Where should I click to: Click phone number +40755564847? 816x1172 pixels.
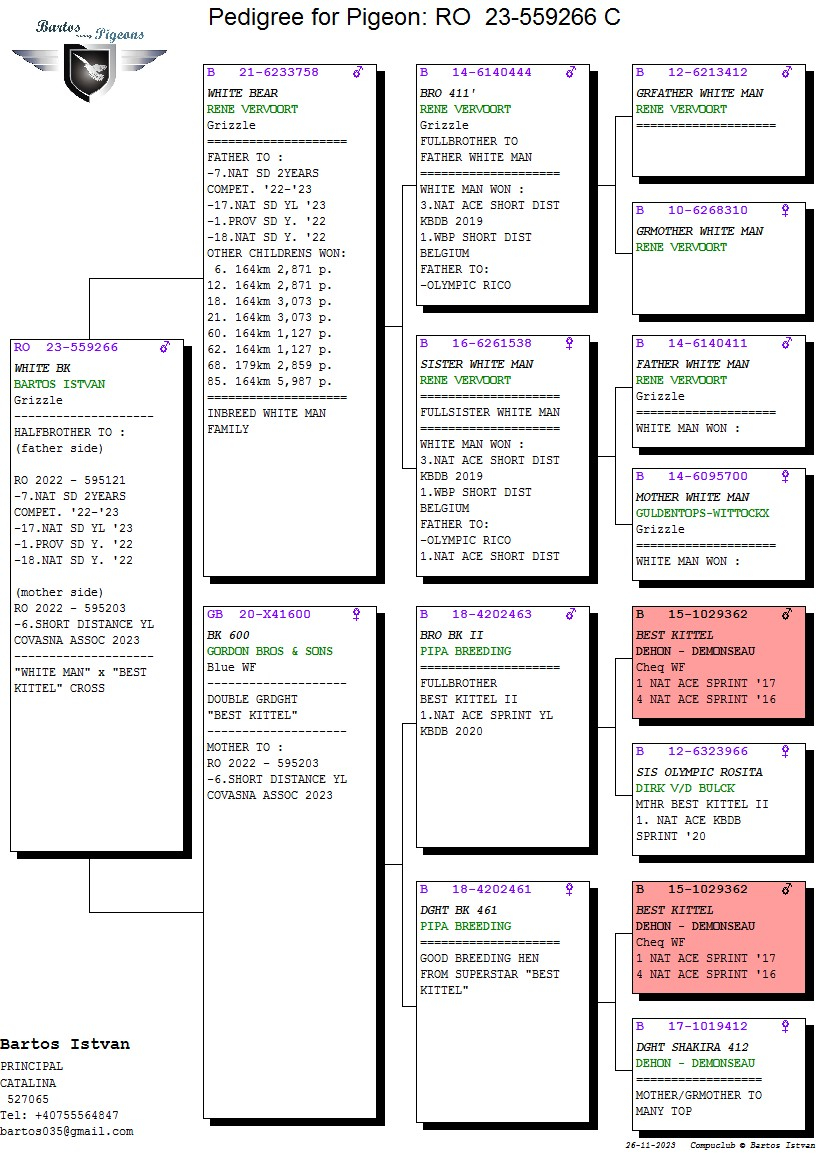pyautogui.click(x=77, y=1115)
